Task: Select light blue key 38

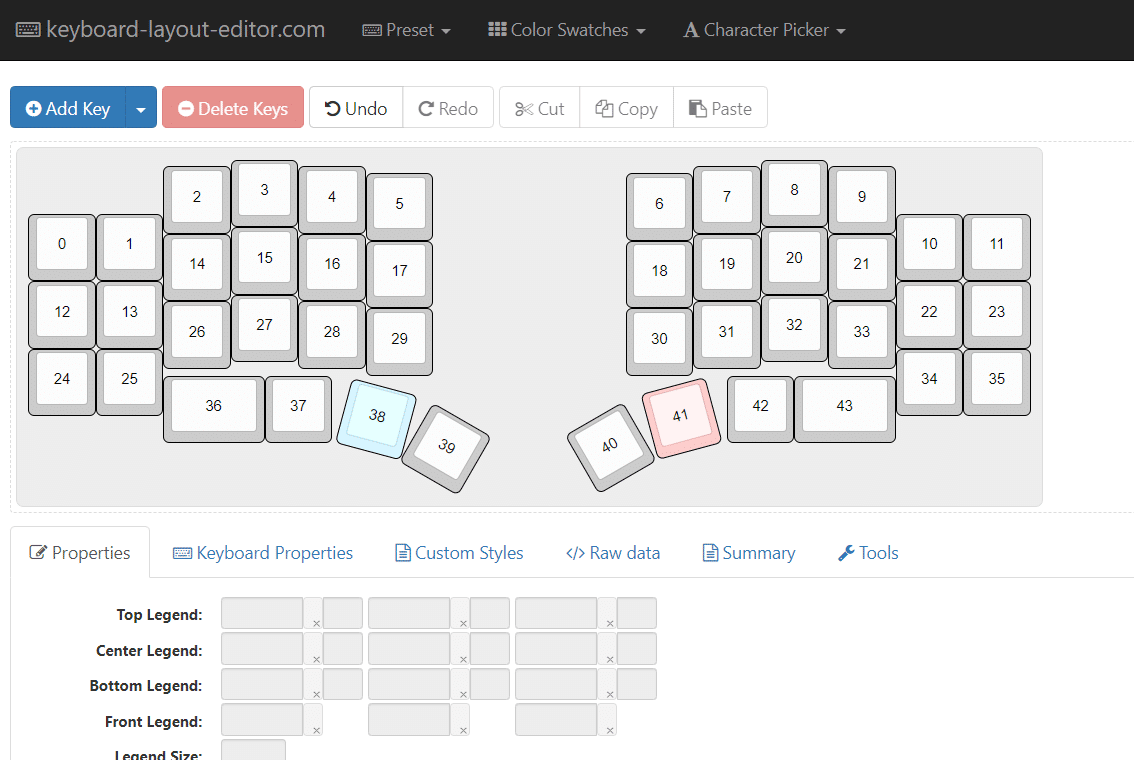Action: pyautogui.click(x=376, y=417)
